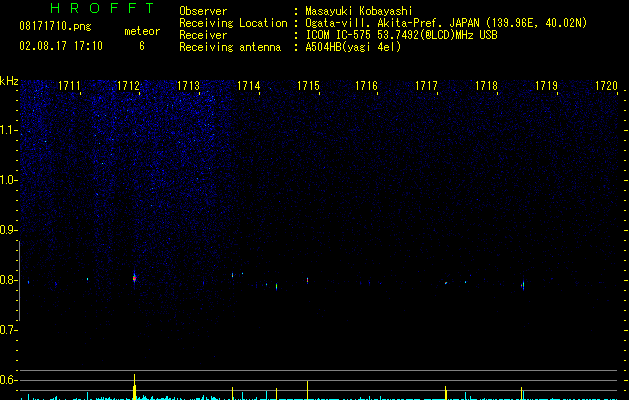Click the 0.6 frequency axis label
This screenshot has height=400, width=629.
coord(9,380)
